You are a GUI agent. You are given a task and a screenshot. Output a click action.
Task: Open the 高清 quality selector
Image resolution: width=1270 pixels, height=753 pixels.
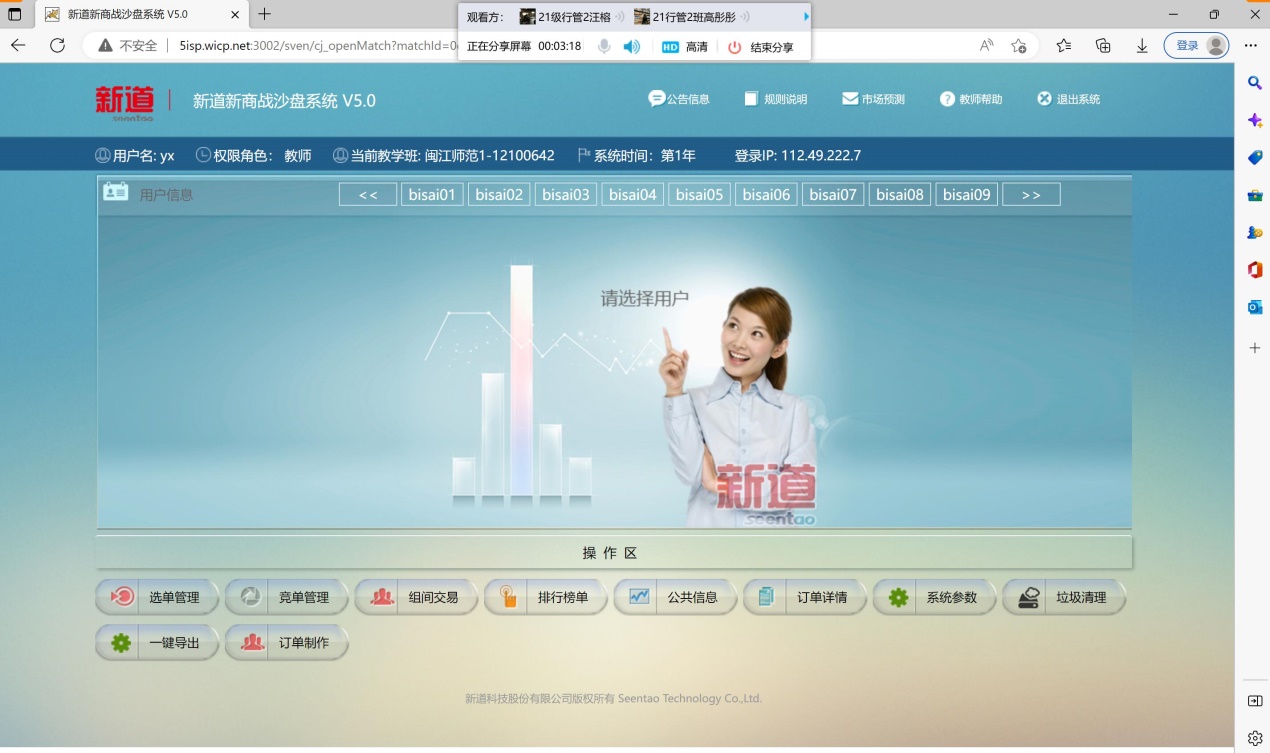point(685,47)
